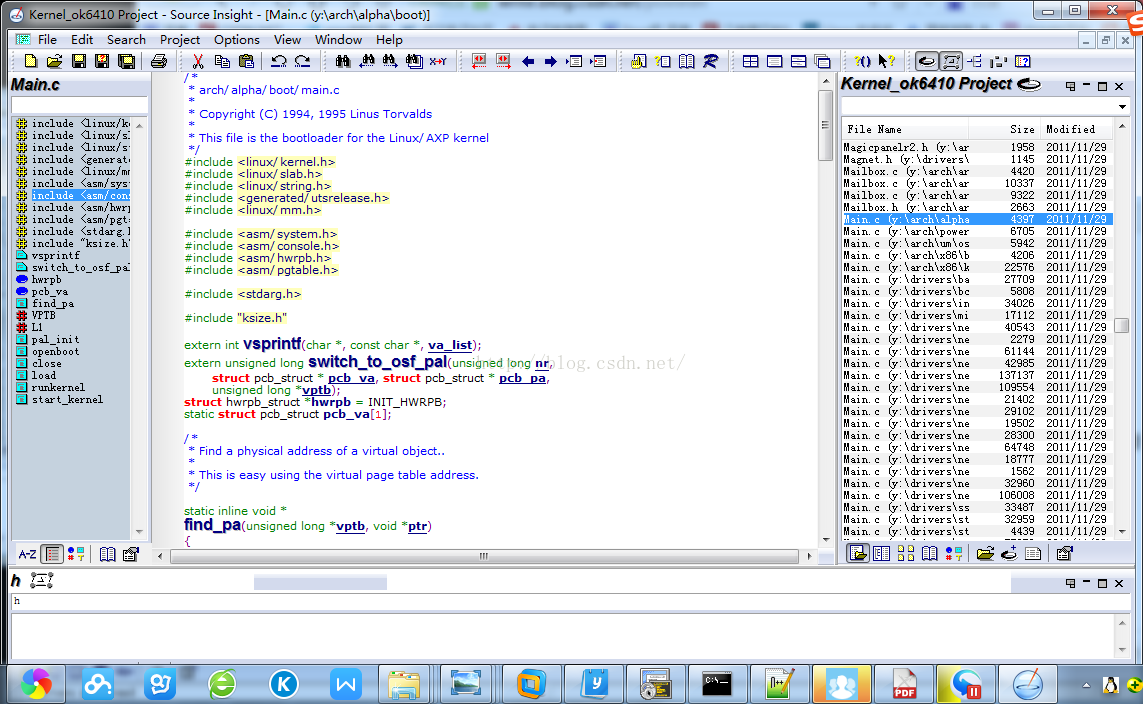The image size is (1143, 704).
Task: Click the project file name search field
Action: pos(978,106)
